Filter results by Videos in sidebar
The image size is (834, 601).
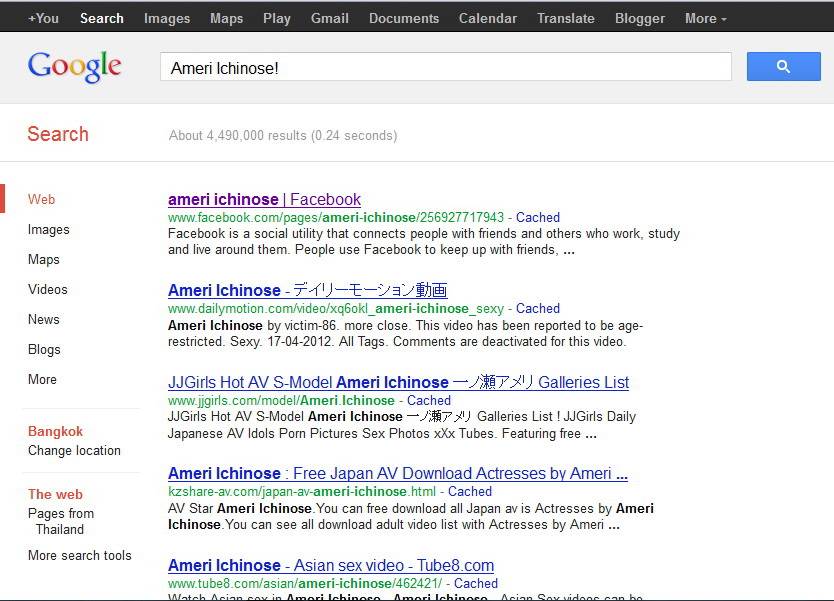(48, 289)
